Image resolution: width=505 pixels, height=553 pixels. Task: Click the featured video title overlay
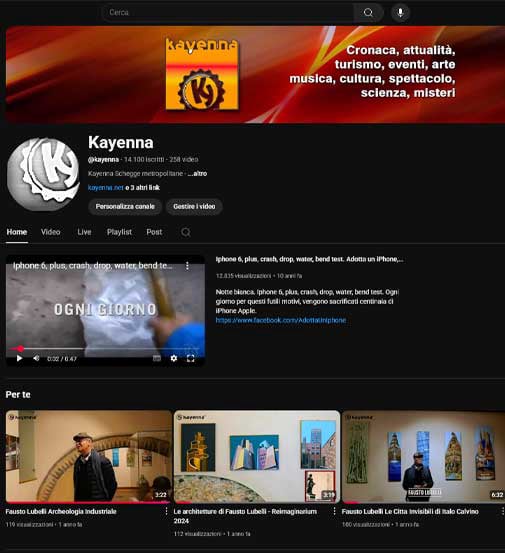coord(93,266)
